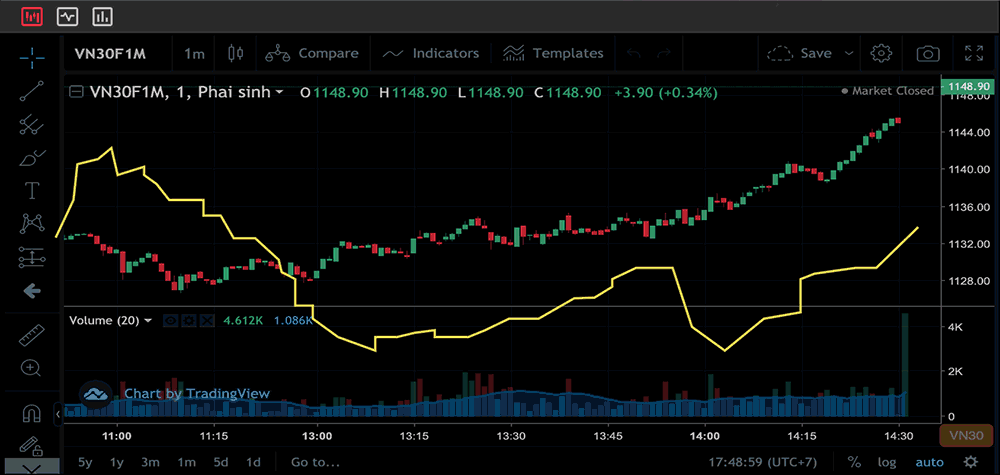Image resolution: width=1000 pixels, height=475 pixels.
Task: Enter fullscreen mode
Action: coord(973,53)
